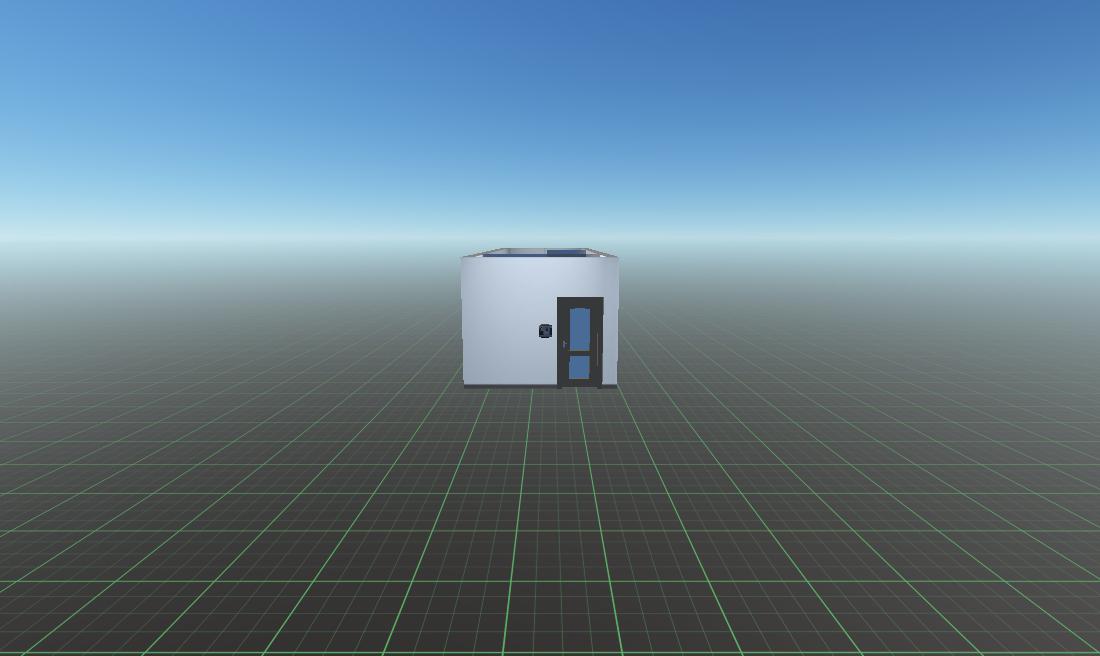The width and height of the screenshot is (1100, 656).
Task: Click the door's bottom threshold
Action: click(x=580, y=385)
